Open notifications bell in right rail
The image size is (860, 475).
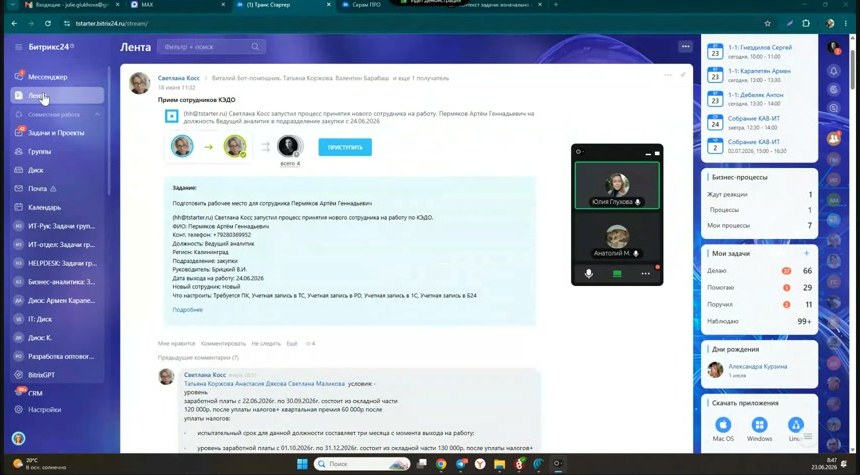[x=834, y=71]
